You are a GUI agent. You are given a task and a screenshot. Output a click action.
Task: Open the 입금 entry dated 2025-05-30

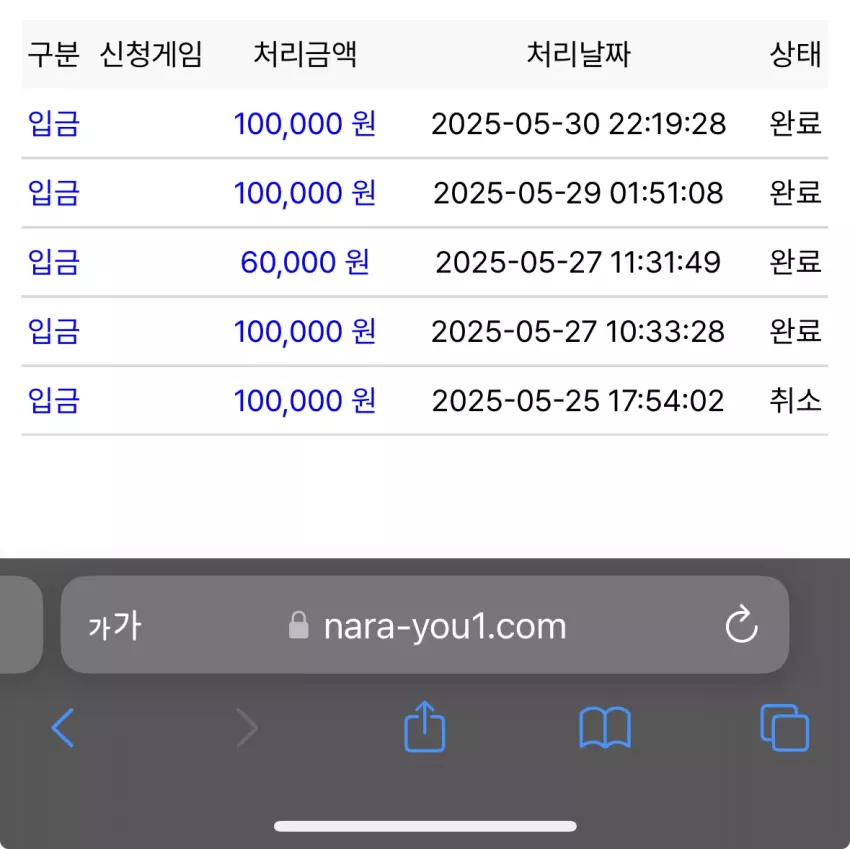54,123
